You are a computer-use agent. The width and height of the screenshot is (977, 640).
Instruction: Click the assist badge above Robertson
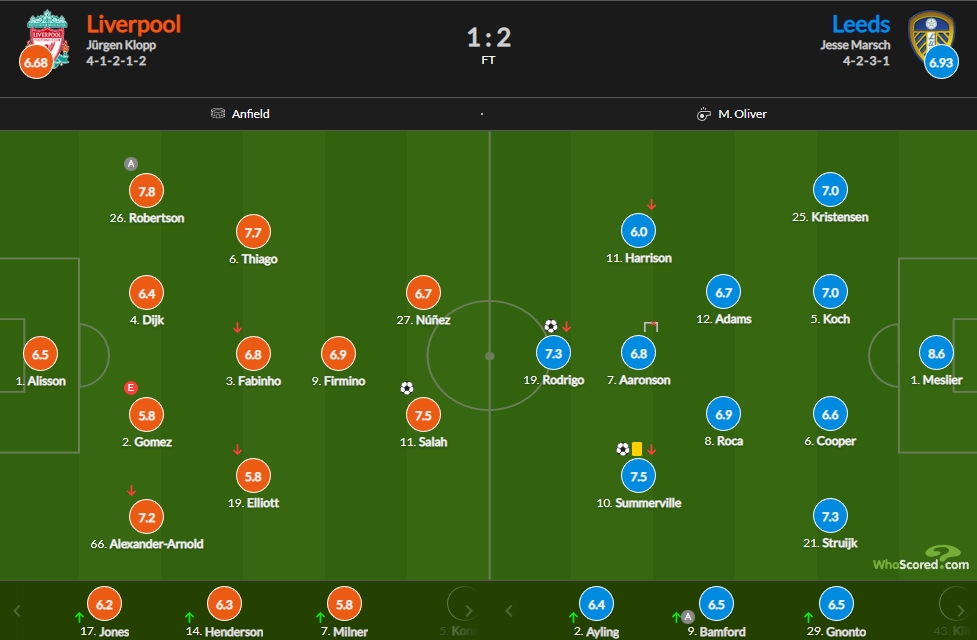(x=130, y=164)
